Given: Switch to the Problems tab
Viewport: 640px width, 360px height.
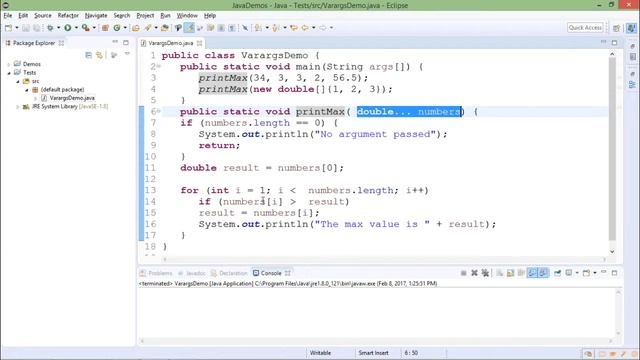Looking at the screenshot, I should [x=156, y=273].
